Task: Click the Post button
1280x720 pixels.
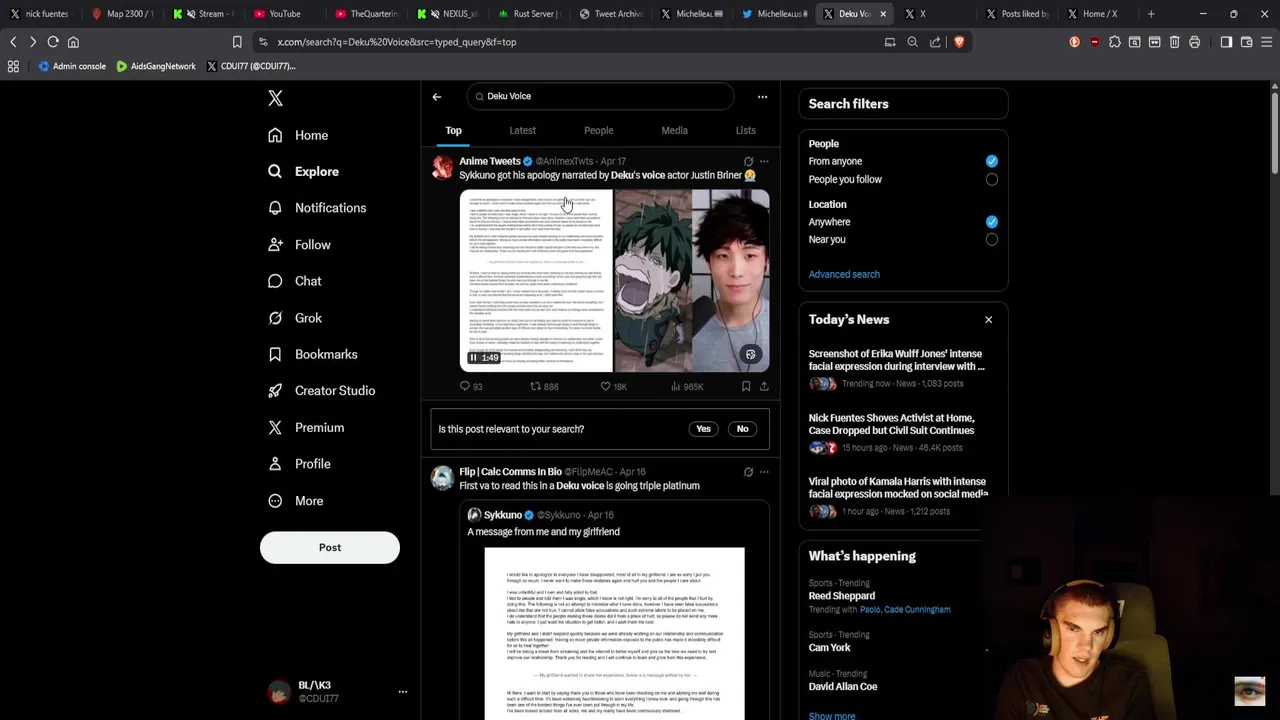Action: (330, 548)
